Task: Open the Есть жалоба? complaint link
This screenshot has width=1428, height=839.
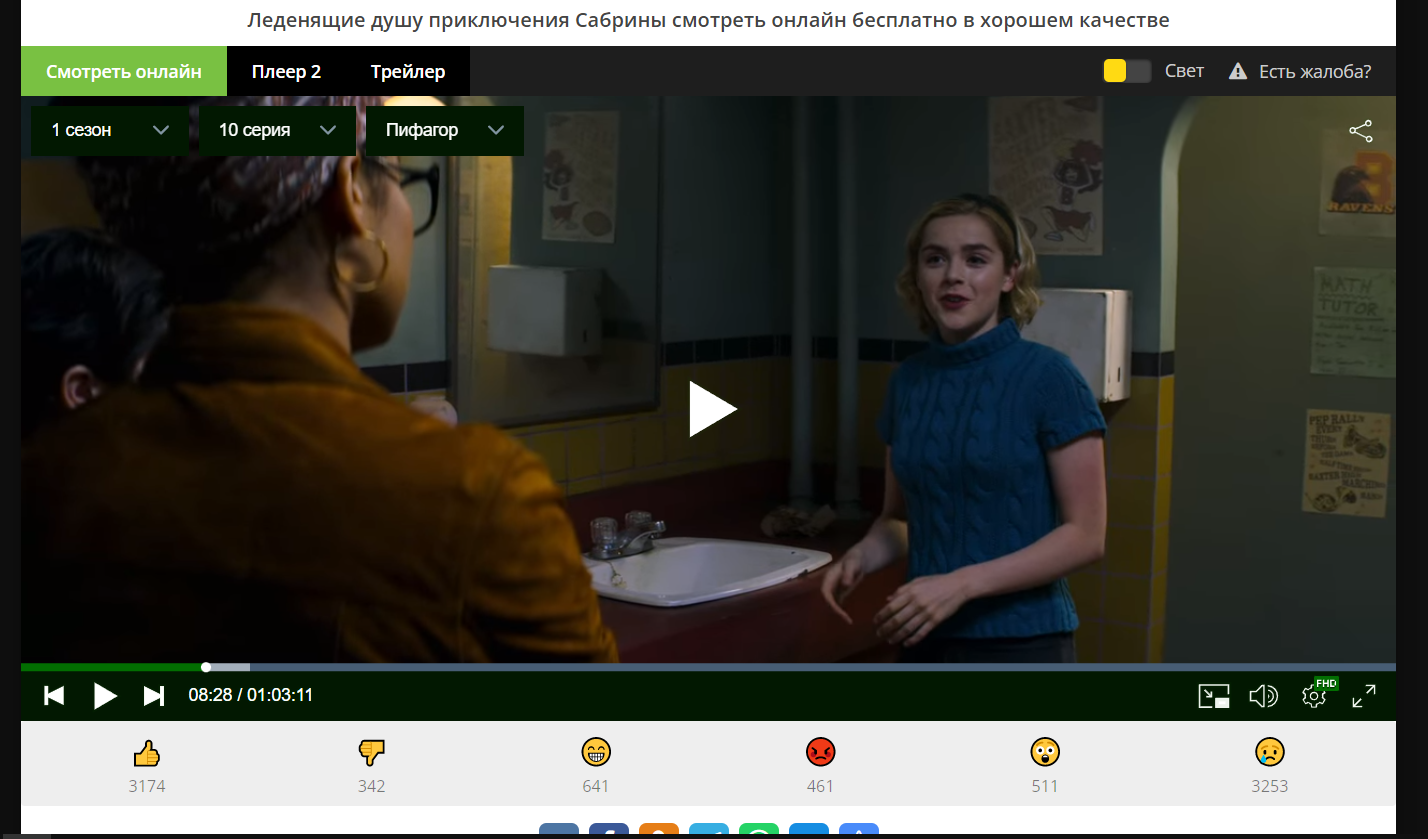Action: (x=1300, y=71)
